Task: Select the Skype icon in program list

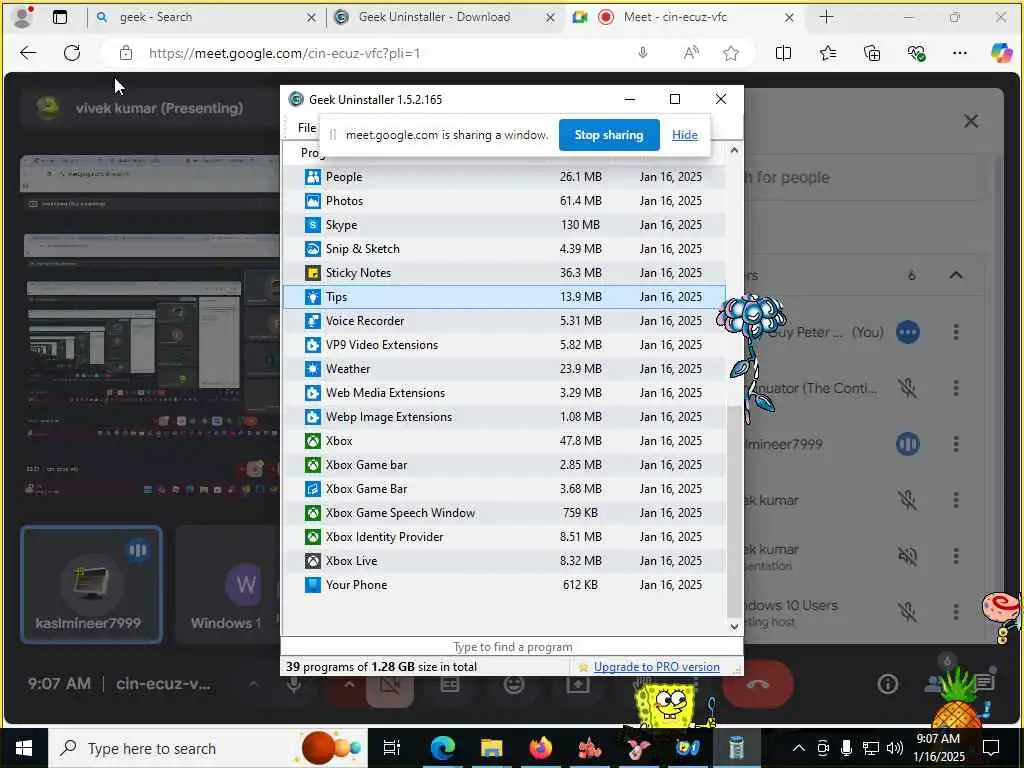Action: 313,225
